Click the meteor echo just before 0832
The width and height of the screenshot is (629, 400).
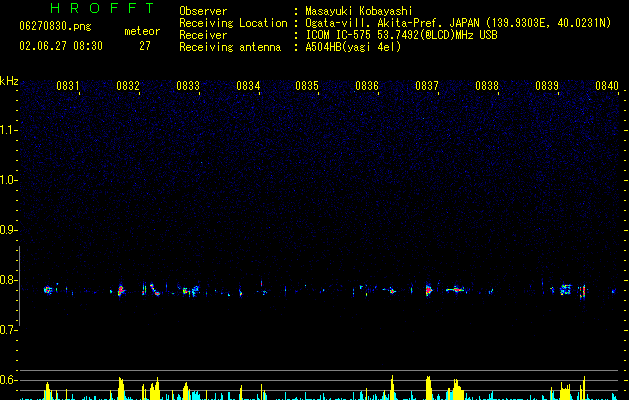coord(121,290)
